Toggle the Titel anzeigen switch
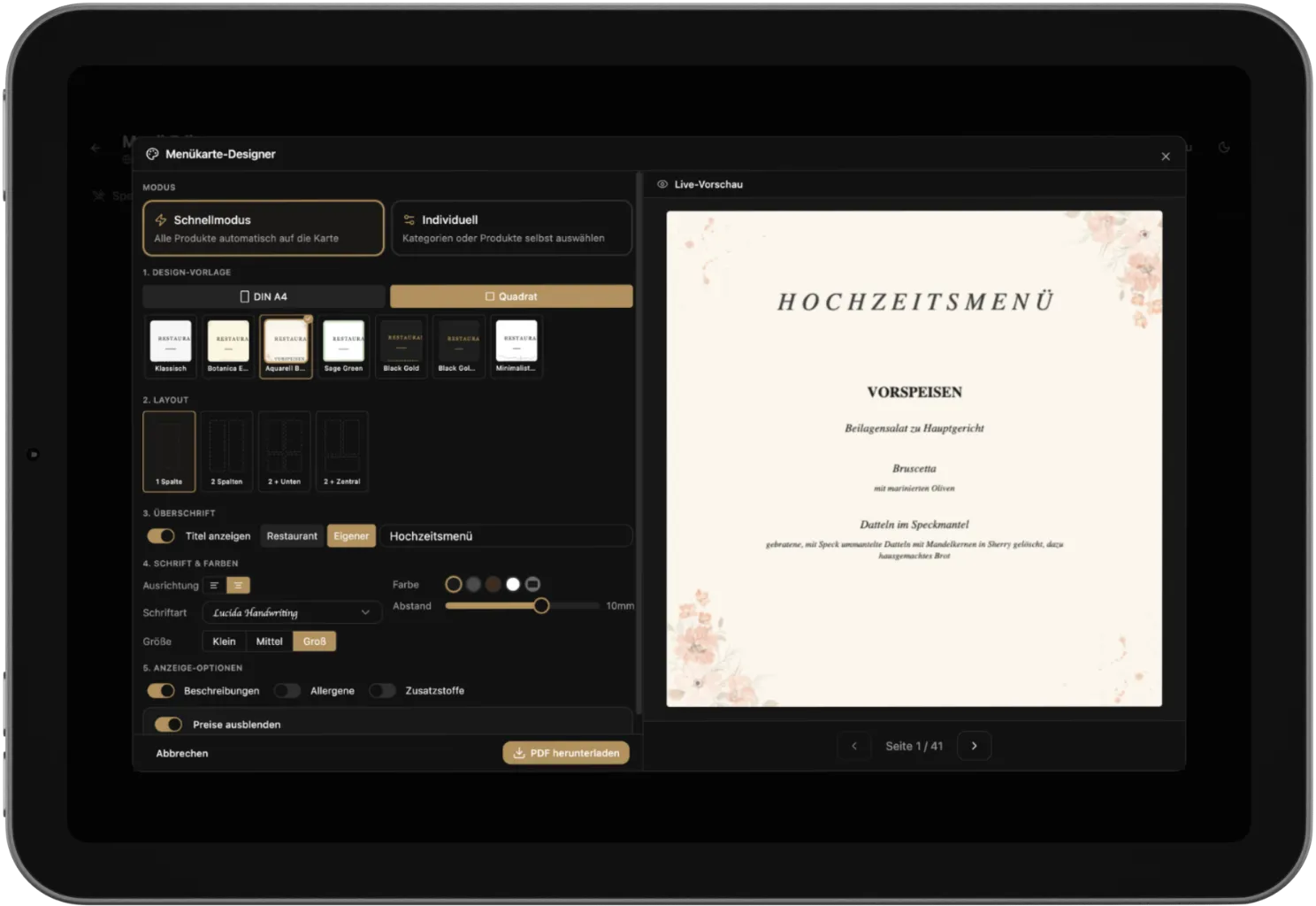 [161, 536]
